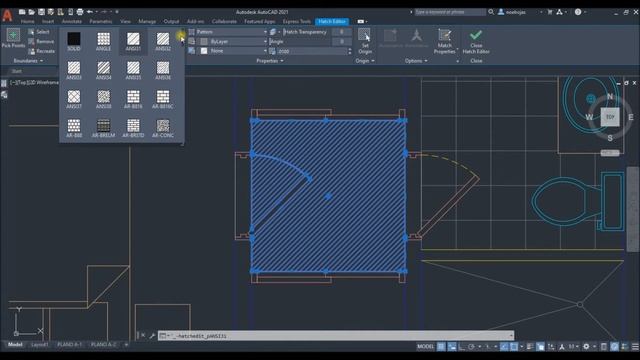Image resolution: width=640 pixels, height=360 pixels.
Task: Open the AutoCAD application menu logo
Action: click(x=7, y=16)
